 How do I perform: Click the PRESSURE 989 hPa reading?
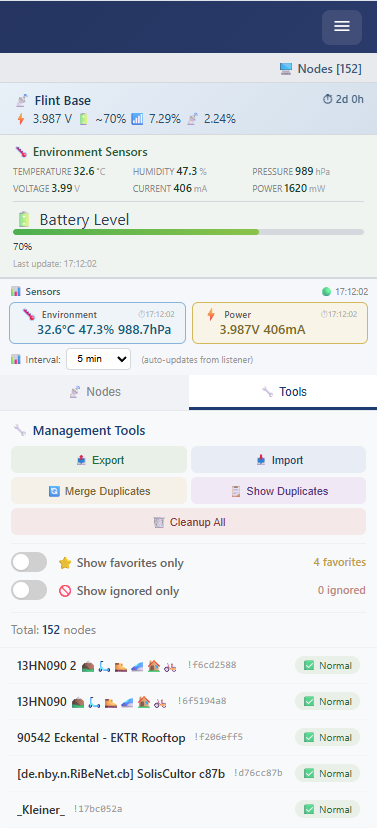291,172
